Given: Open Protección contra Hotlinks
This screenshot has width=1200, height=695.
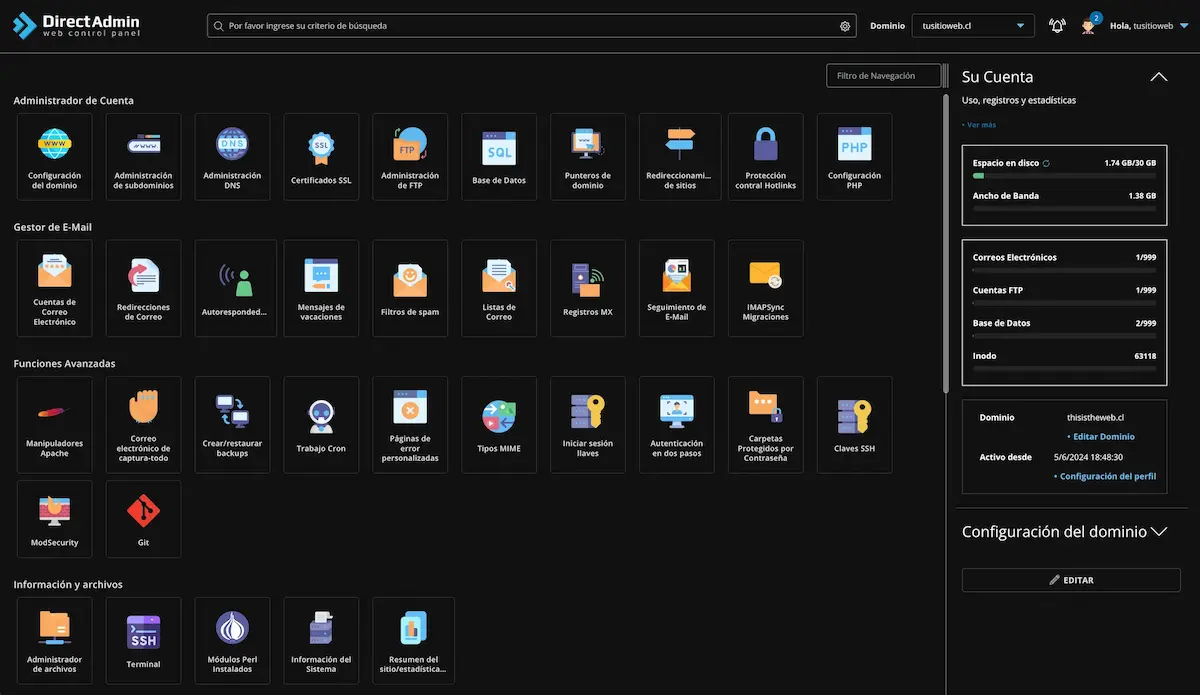Looking at the screenshot, I should pyautogui.click(x=766, y=156).
